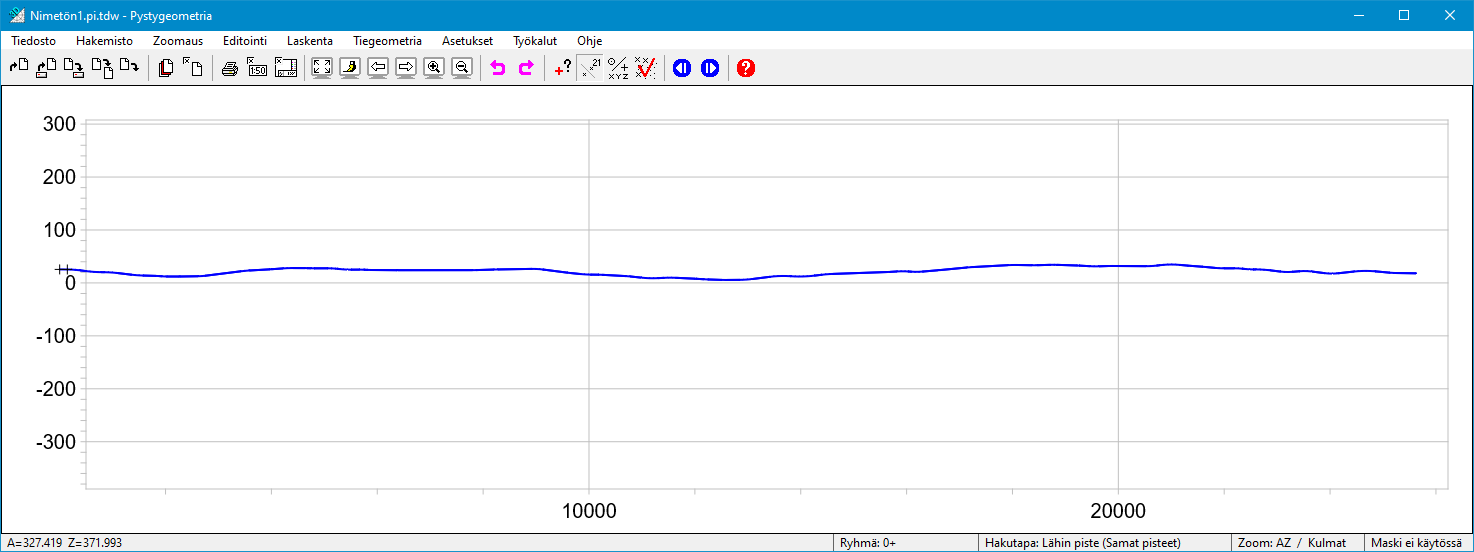Zoom in with magnifier plus icon
The height and width of the screenshot is (552, 1474).
click(434, 68)
